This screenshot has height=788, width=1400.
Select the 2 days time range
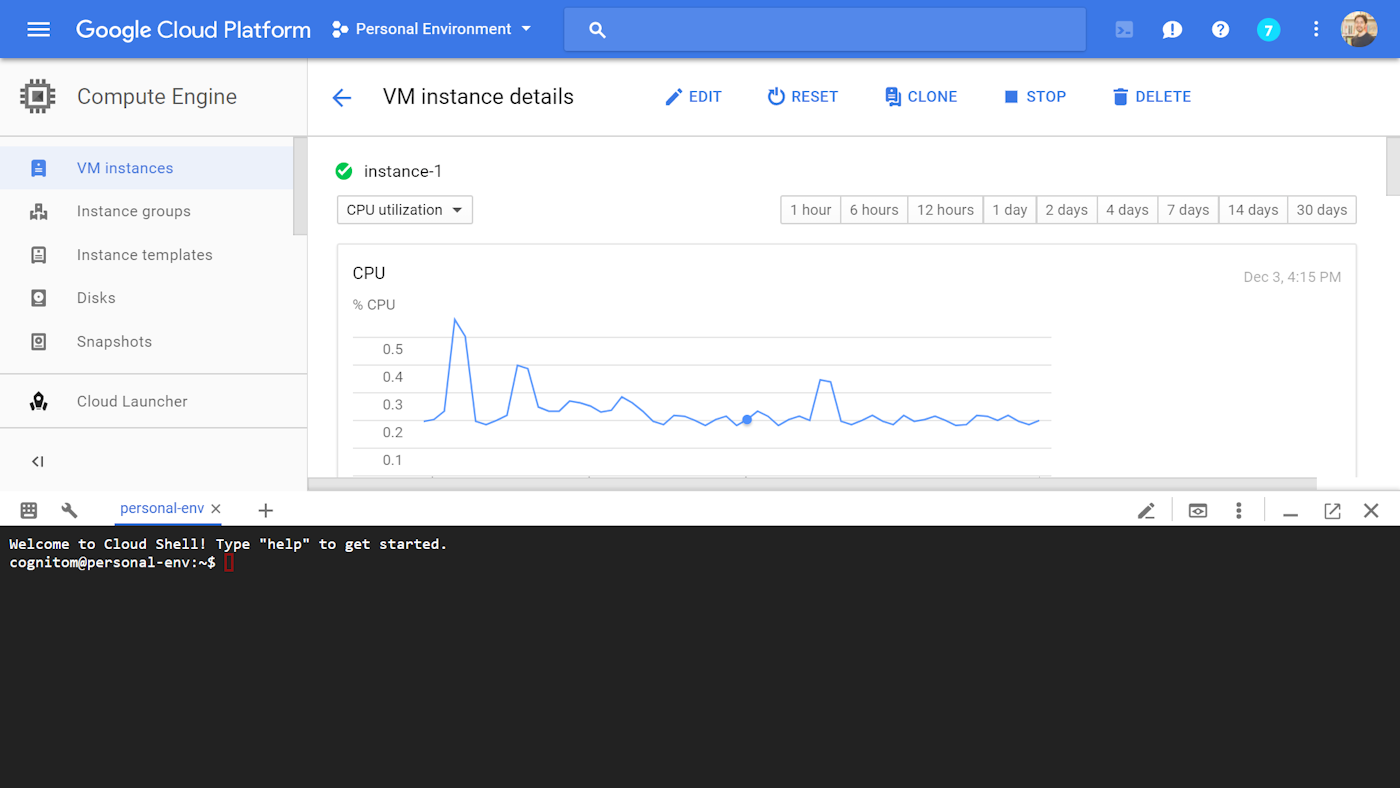(x=1066, y=210)
